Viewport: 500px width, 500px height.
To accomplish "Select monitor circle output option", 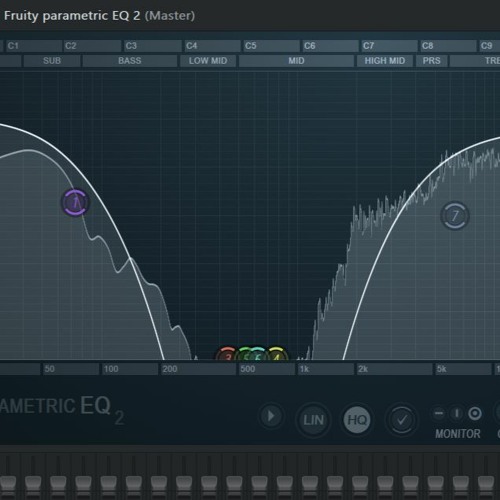I will pos(475,414).
